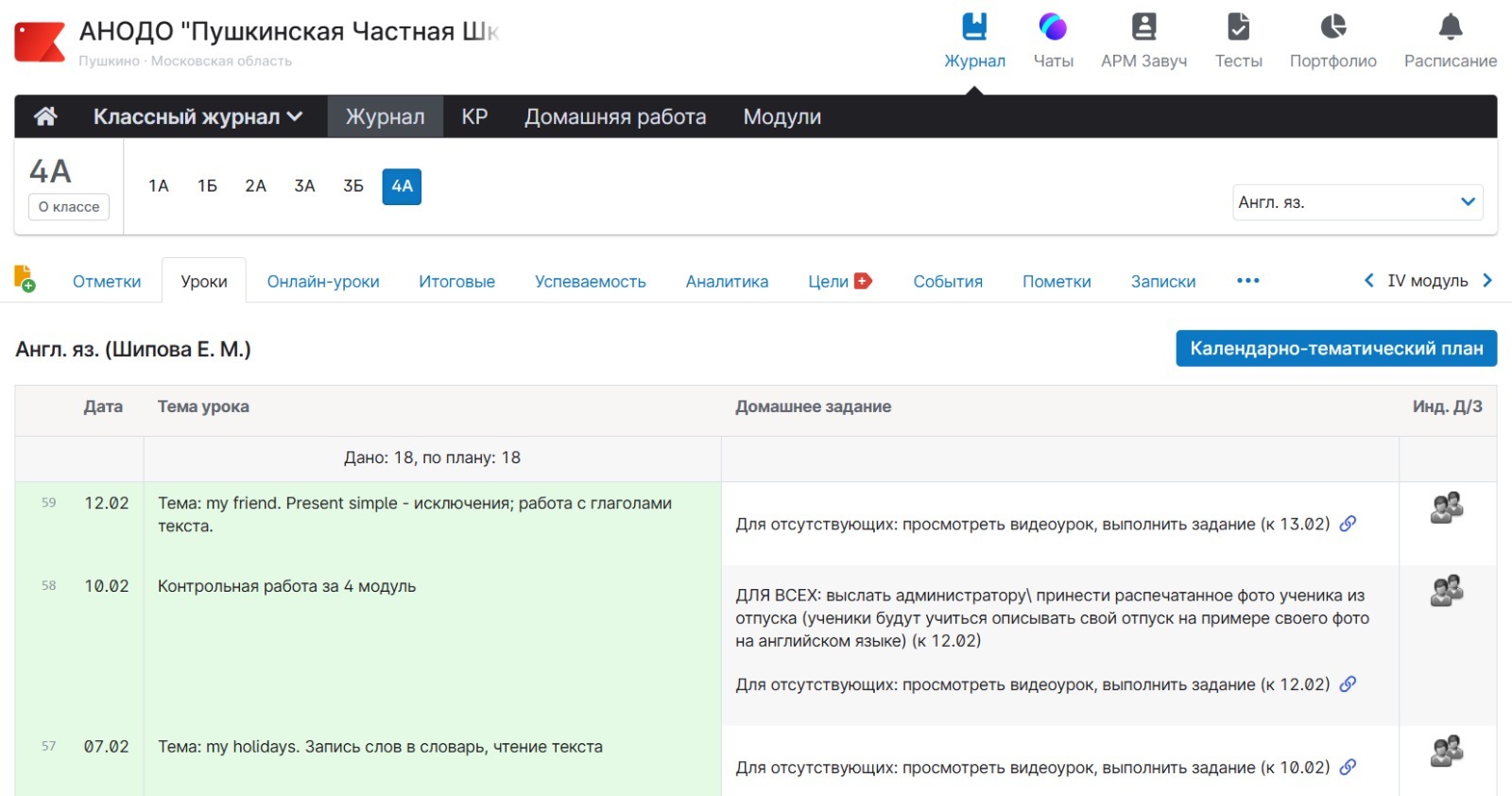Click the lesson date 10.02
Image resolution: width=1512 pixels, height=796 pixels.
[107, 586]
